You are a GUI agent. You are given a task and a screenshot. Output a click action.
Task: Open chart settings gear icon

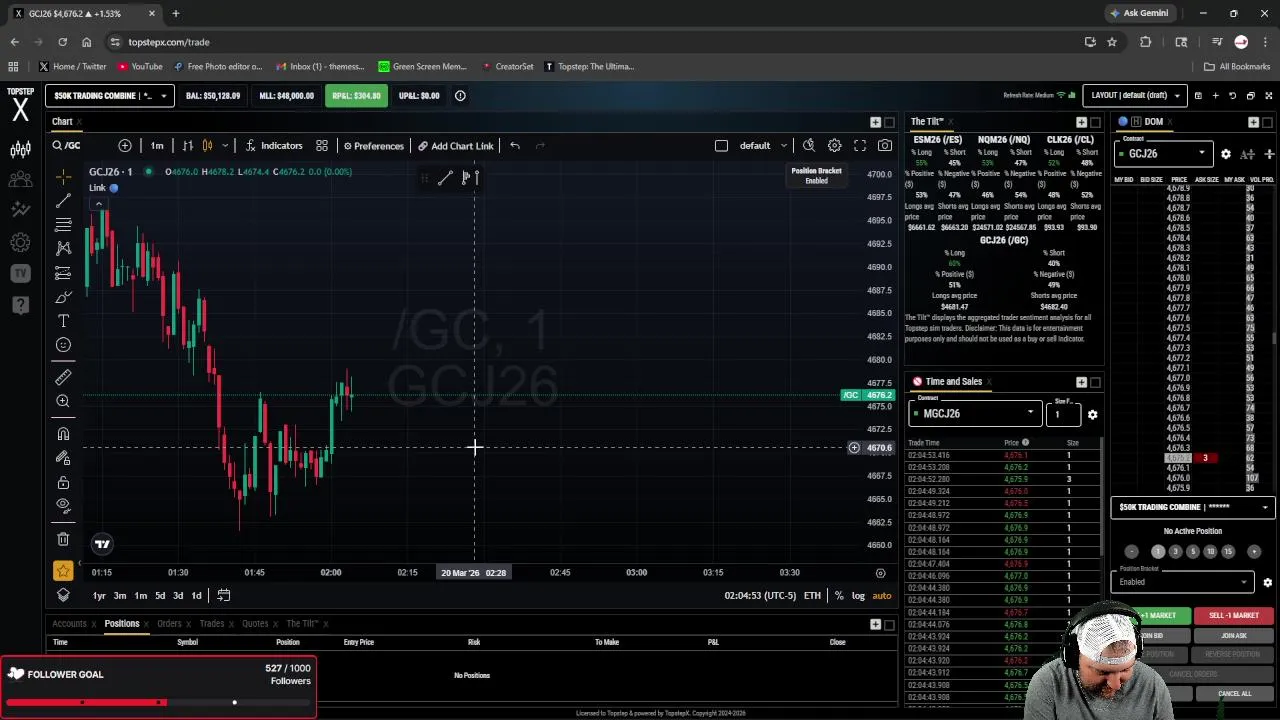click(834, 146)
